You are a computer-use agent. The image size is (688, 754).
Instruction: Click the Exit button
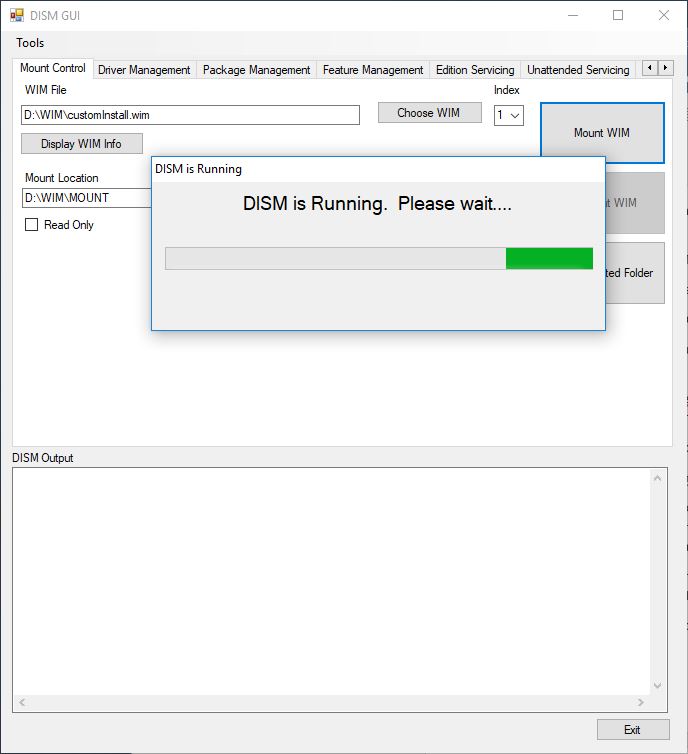633,729
